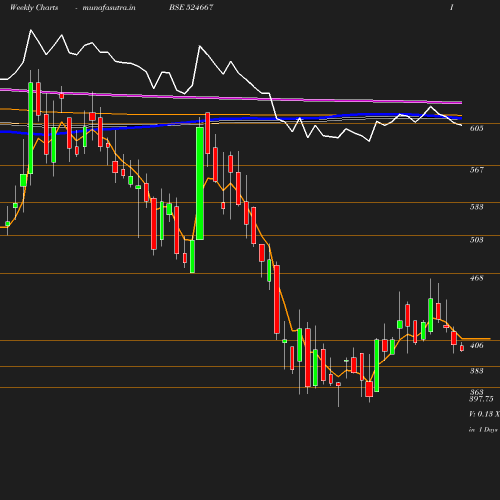Screen dimensions: 500x500
Task: Click the tallest green candlestick in the chart
Action: (200, 183)
